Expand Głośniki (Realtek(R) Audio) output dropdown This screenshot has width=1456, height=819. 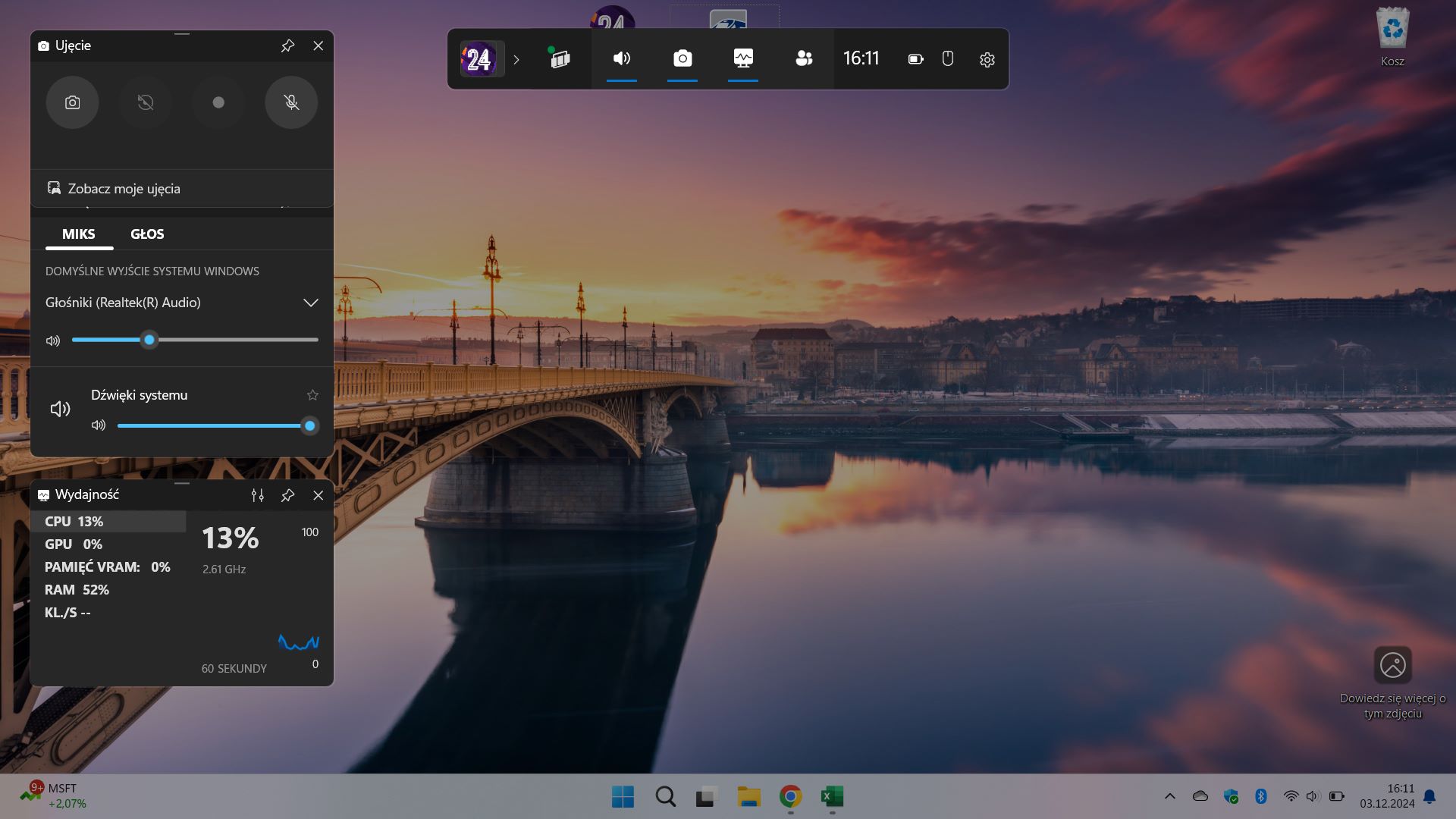[x=310, y=303]
